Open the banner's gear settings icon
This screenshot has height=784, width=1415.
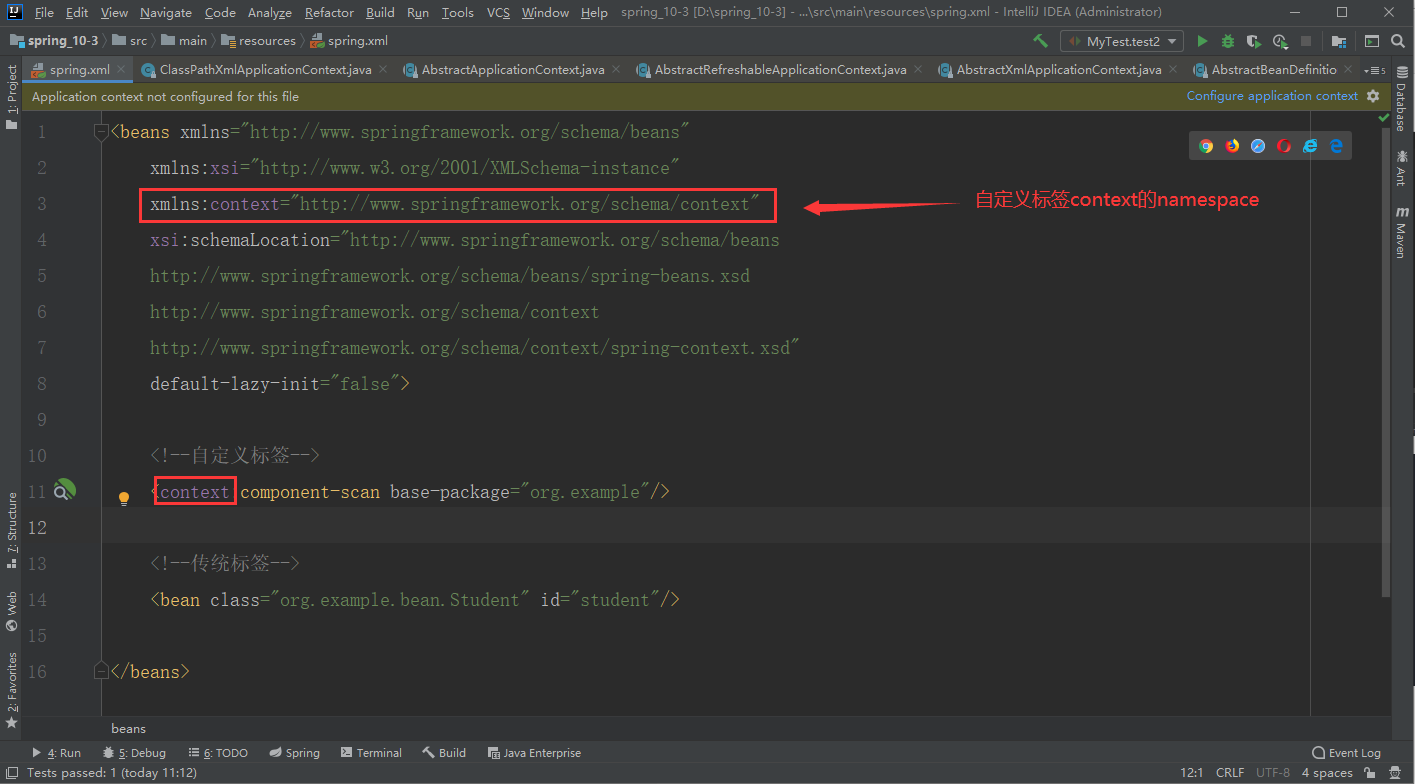[x=1373, y=96]
